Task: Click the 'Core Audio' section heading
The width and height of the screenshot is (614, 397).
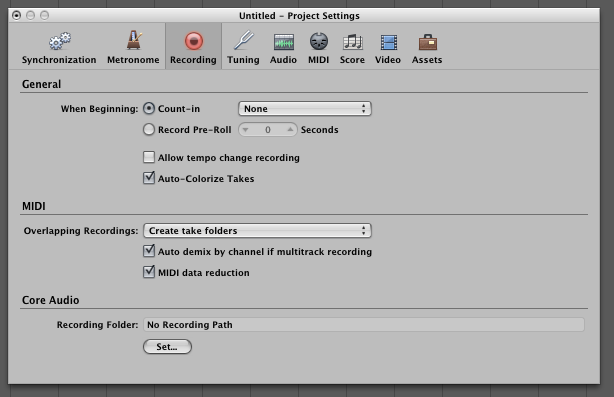Action: tap(51, 300)
